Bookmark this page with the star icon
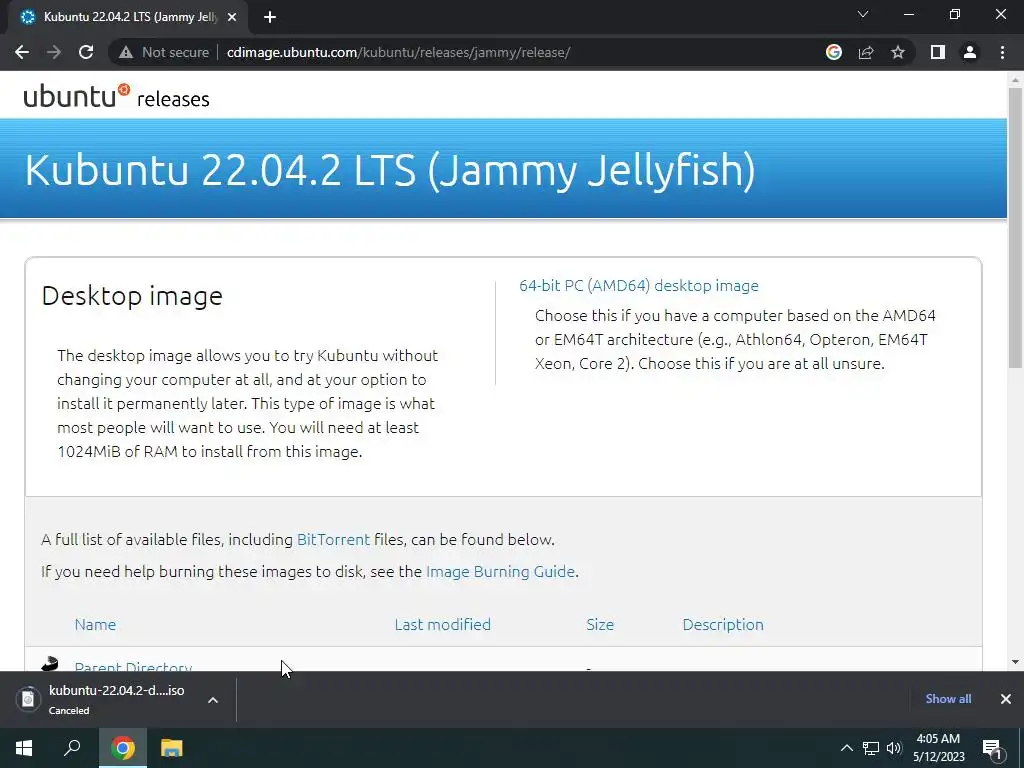Viewport: 1024px width, 768px height. (898, 52)
